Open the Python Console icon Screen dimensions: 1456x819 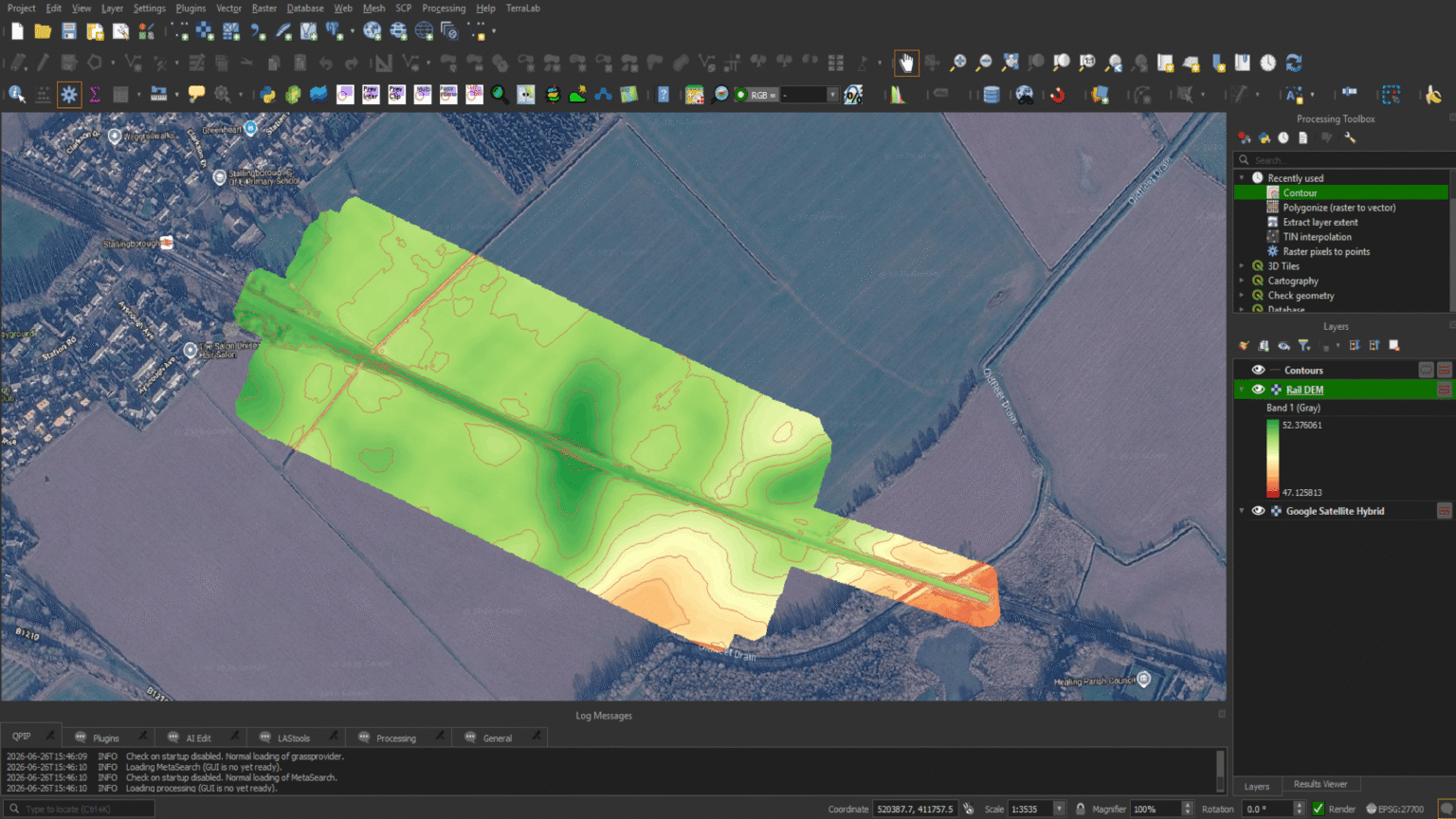[267, 95]
